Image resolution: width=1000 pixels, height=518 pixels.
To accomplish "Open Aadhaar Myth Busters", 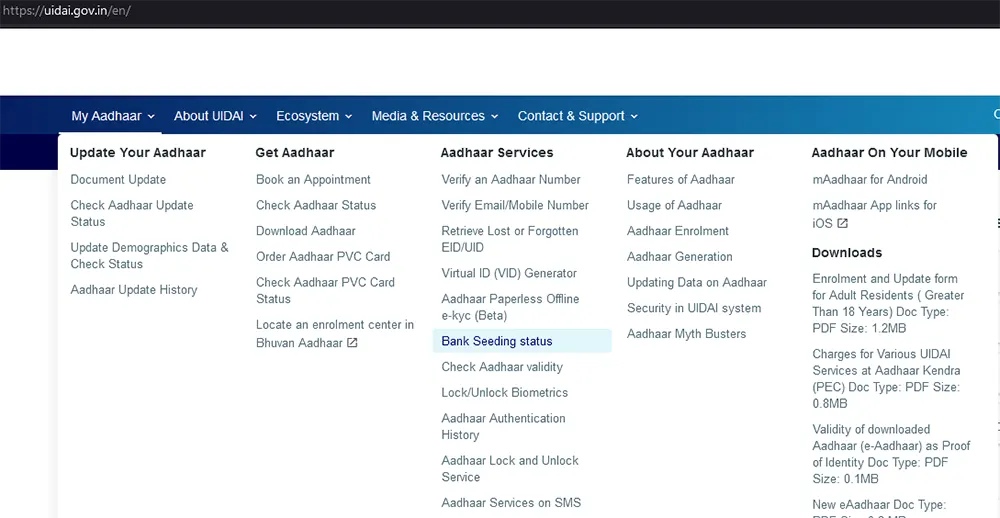I will coord(686,334).
